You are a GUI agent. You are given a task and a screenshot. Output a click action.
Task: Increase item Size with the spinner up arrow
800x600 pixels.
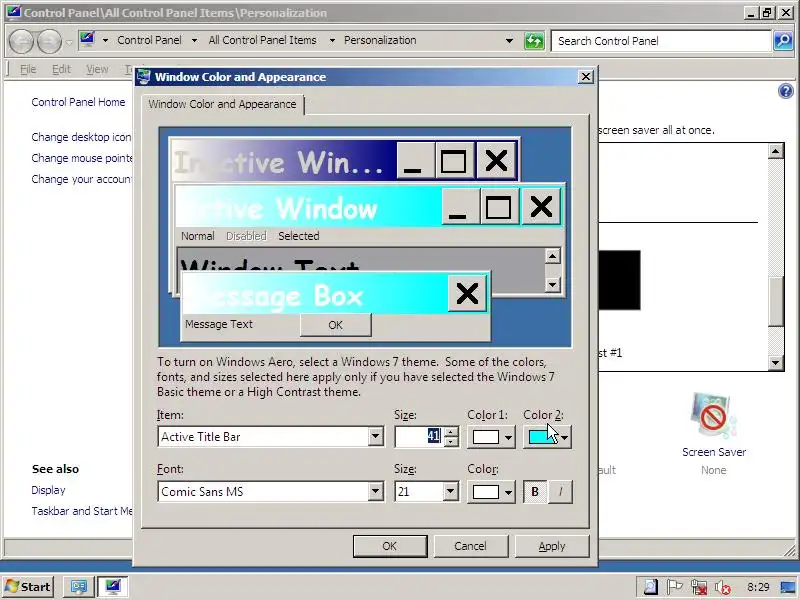tap(451, 432)
